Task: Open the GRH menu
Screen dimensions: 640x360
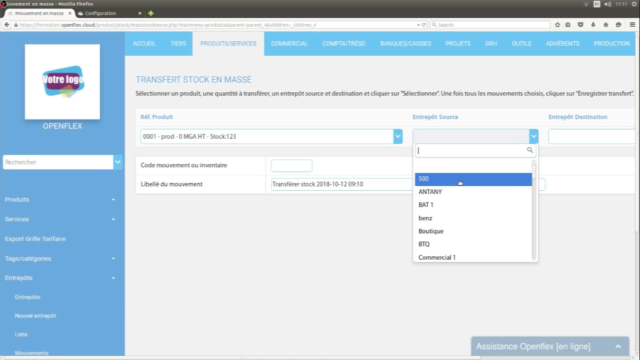Action: (491, 44)
